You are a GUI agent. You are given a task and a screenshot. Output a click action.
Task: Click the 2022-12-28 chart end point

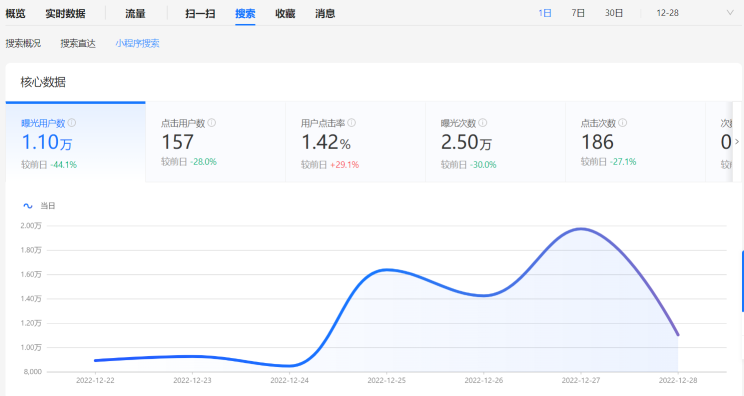pyautogui.click(x=678, y=335)
